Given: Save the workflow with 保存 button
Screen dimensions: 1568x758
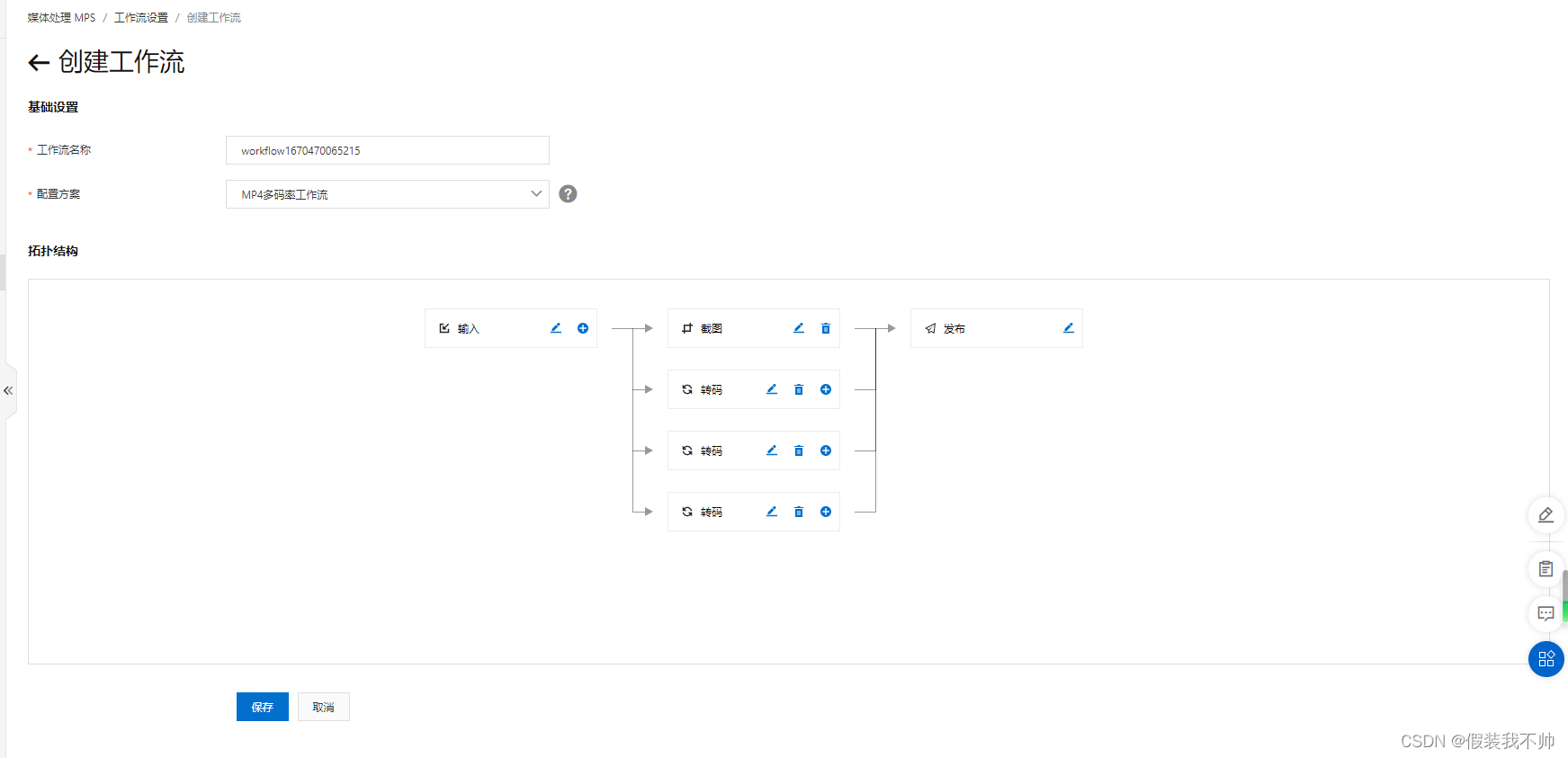Looking at the screenshot, I should 263,707.
